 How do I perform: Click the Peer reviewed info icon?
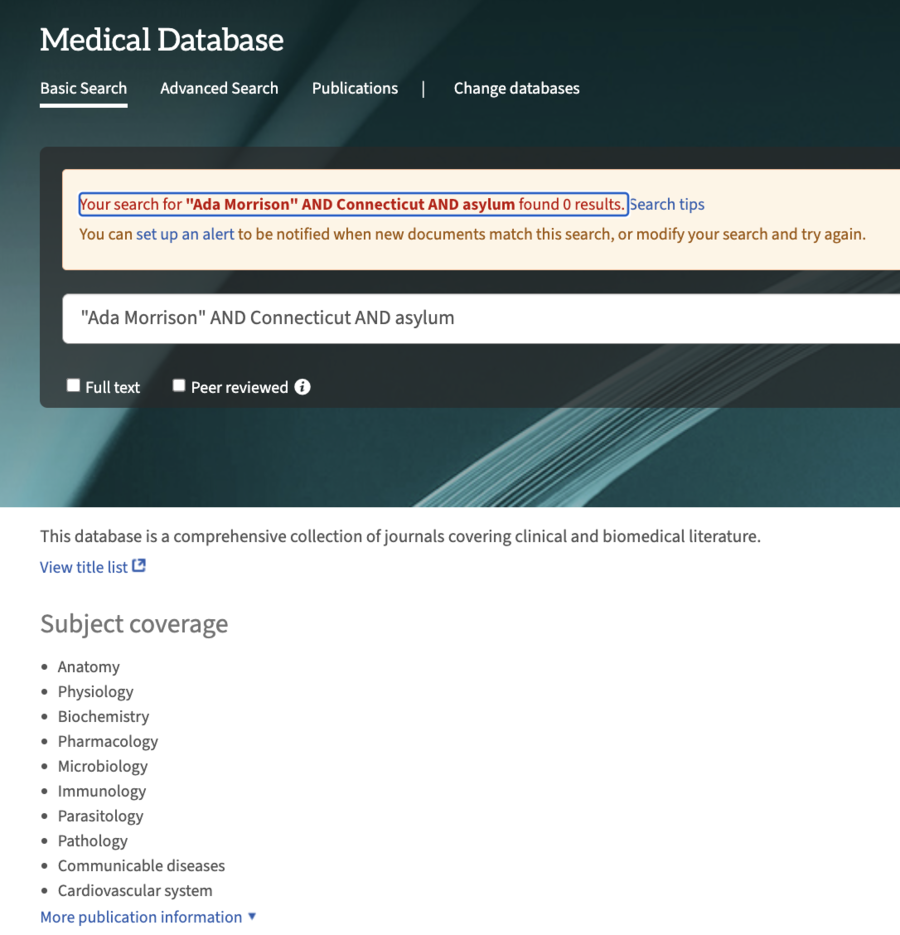coord(302,386)
